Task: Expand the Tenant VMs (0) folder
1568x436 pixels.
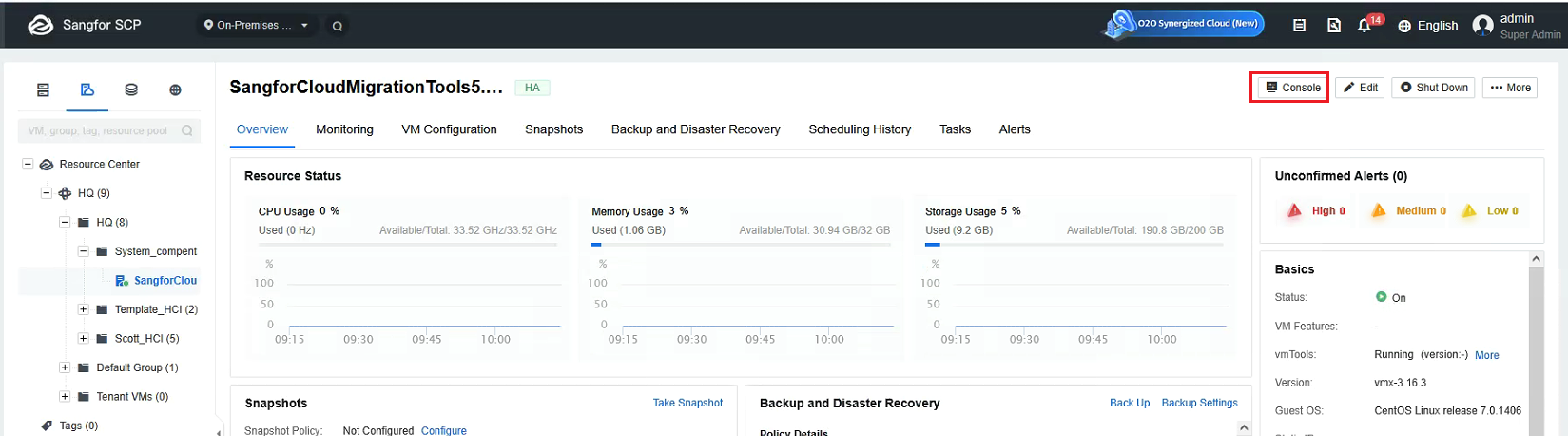Action: pos(65,396)
